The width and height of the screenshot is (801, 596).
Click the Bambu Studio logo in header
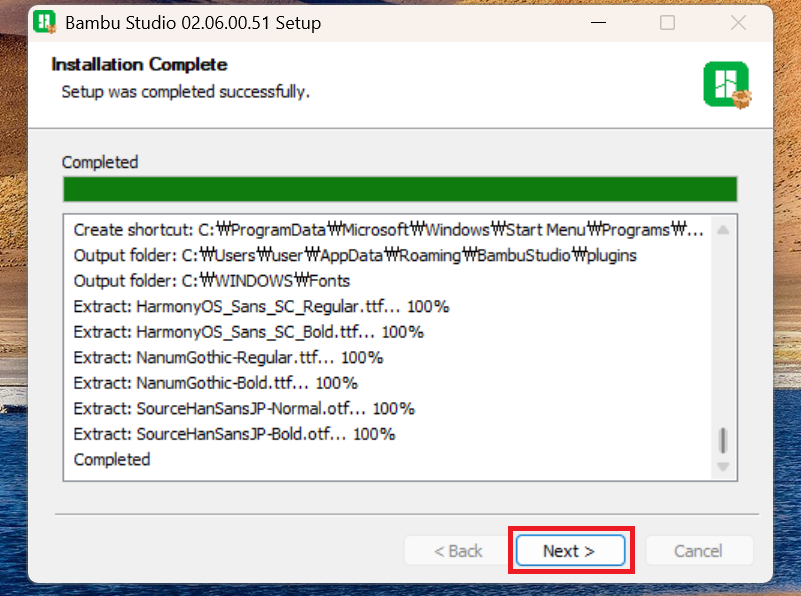point(726,85)
